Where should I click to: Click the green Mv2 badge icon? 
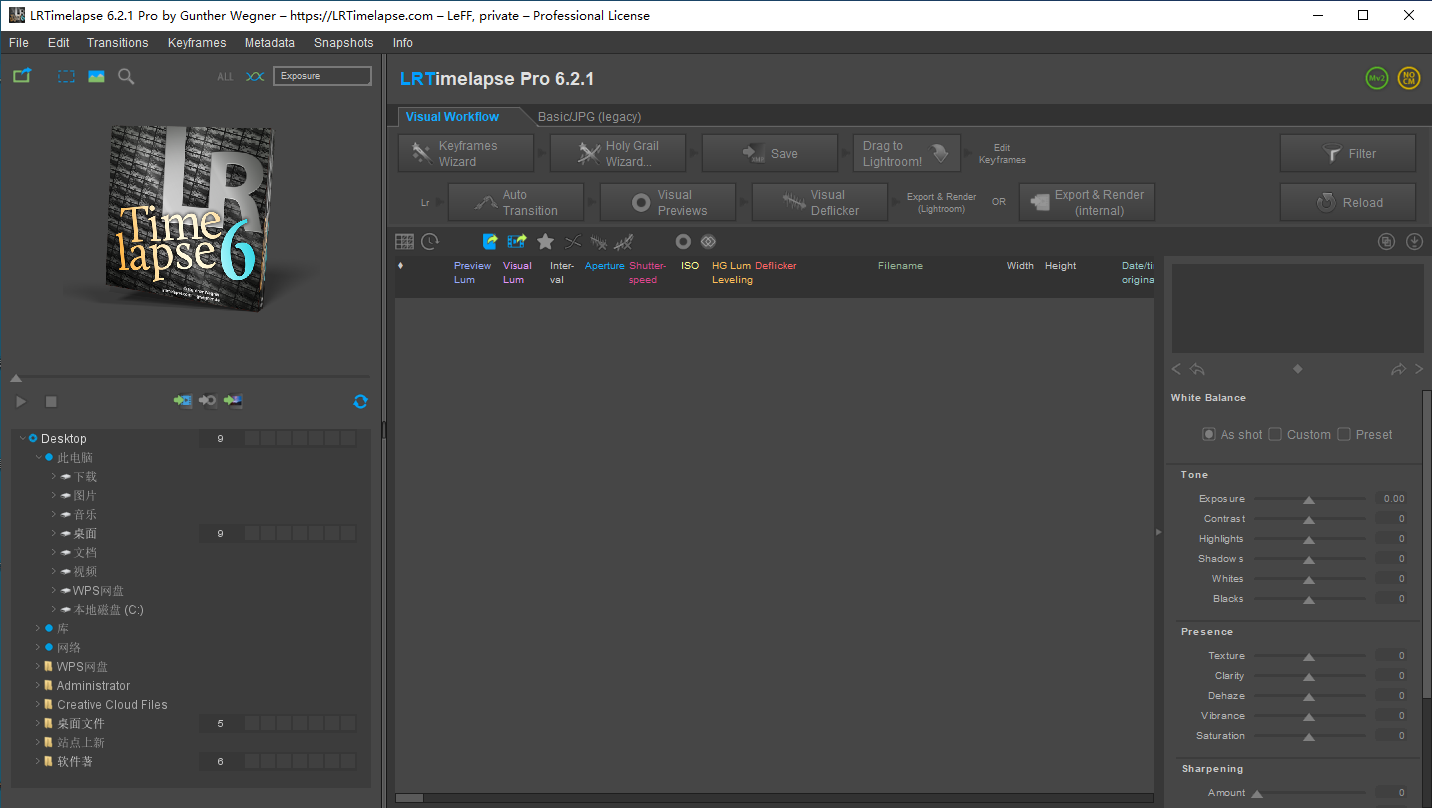[x=1377, y=78]
